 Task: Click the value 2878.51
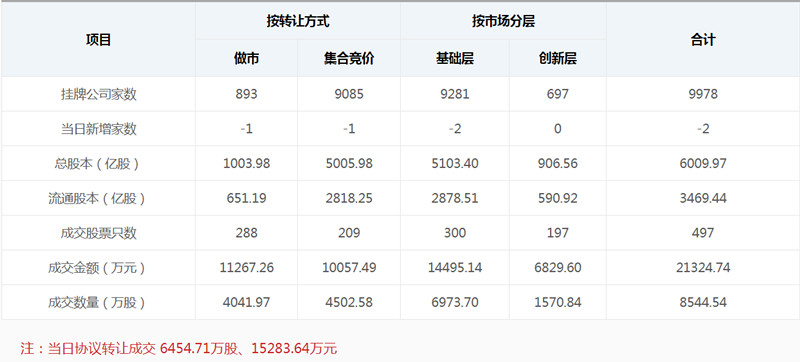pyautogui.click(x=455, y=198)
